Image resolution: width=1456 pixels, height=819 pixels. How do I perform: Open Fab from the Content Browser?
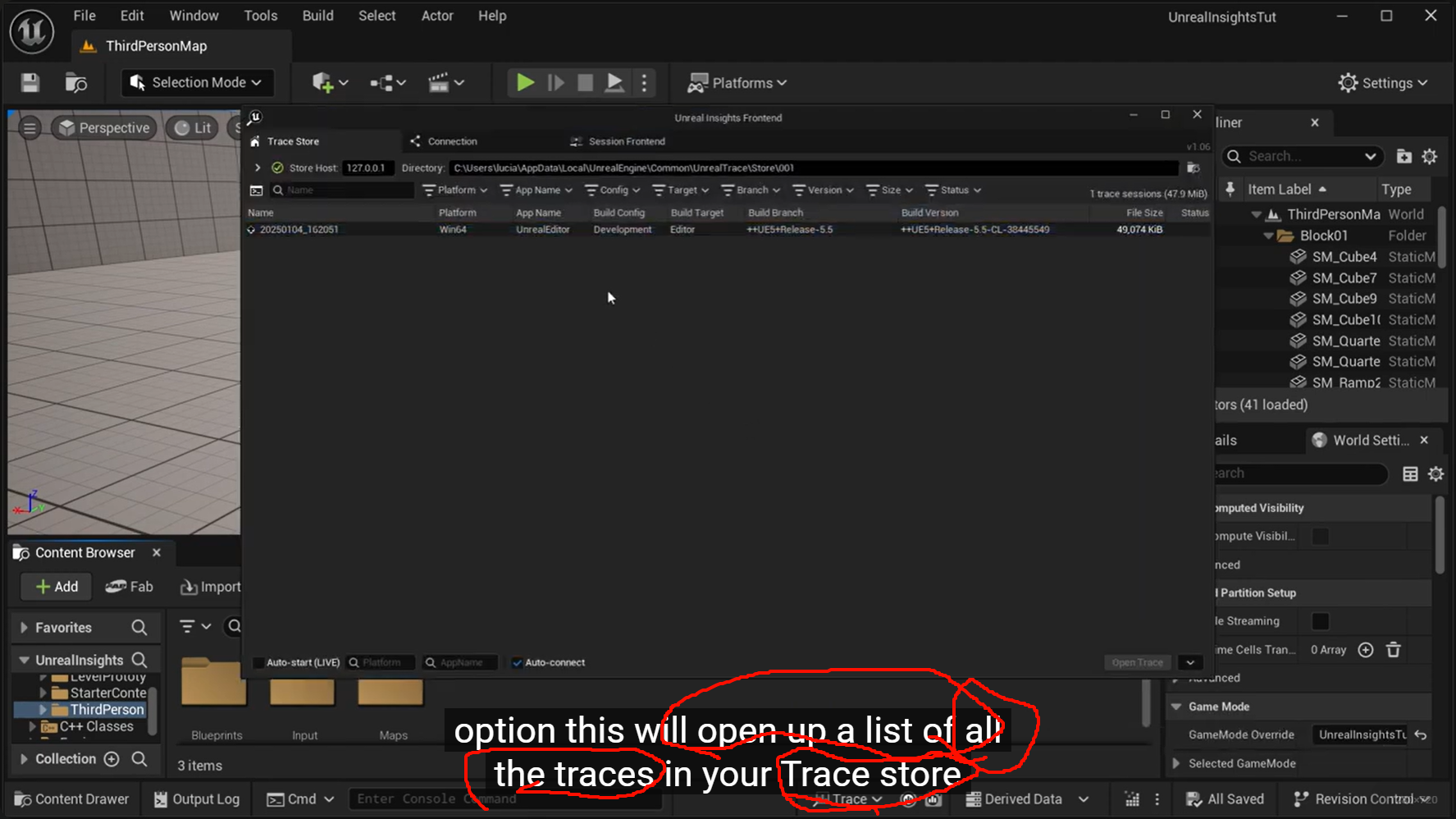(130, 587)
